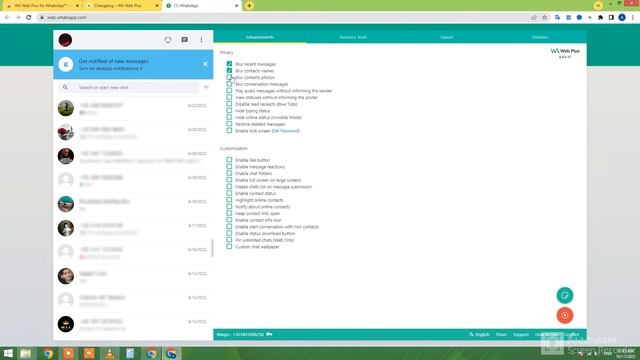
Task: Open File Explorer from the taskbar
Action: tap(26, 353)
